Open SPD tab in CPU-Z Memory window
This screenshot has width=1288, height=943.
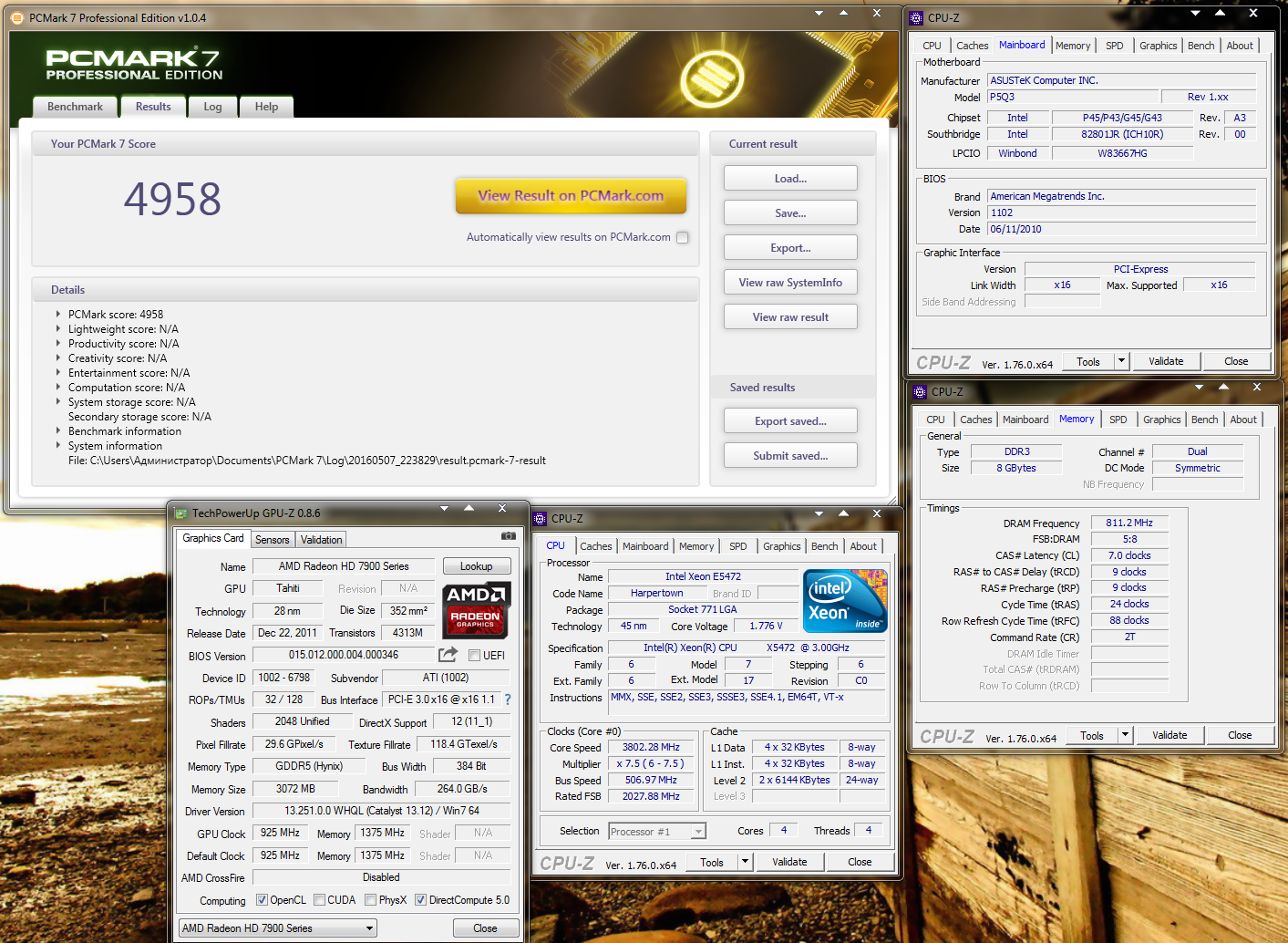click(x=1118, y=420)
